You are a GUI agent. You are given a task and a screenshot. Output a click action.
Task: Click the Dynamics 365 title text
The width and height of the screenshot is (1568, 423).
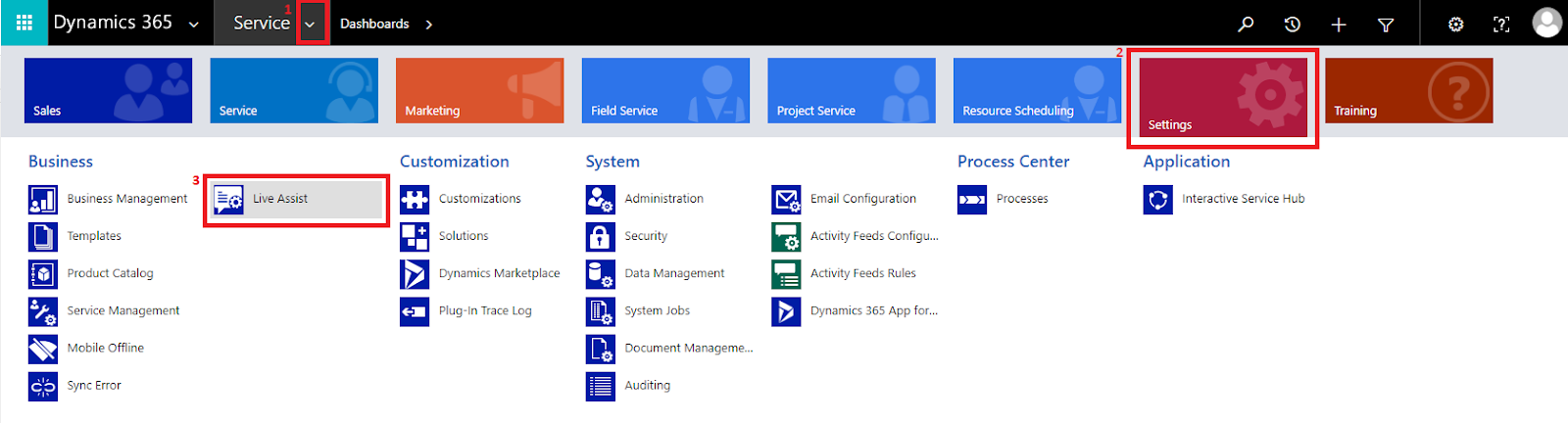click(113, 23)
